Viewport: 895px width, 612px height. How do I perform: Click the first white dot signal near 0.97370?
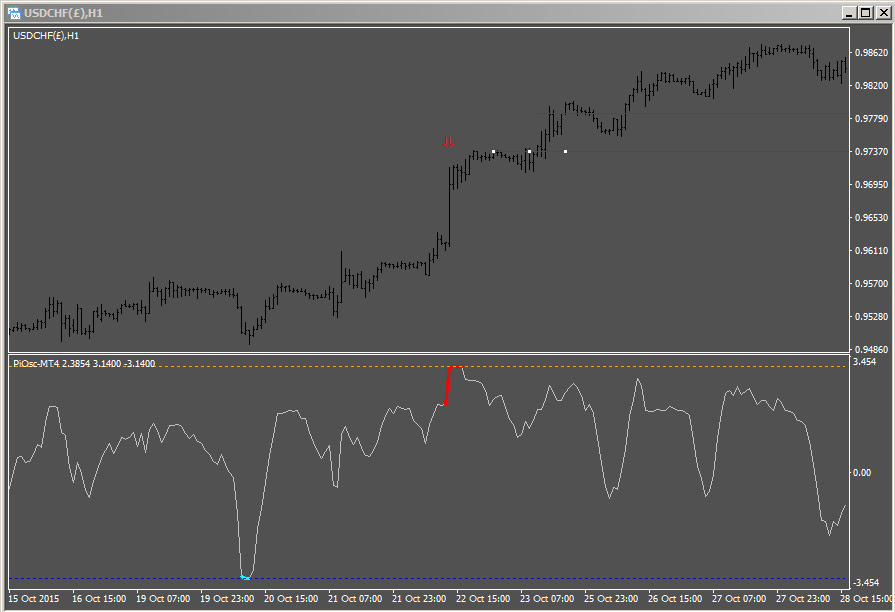pos(495,151)
